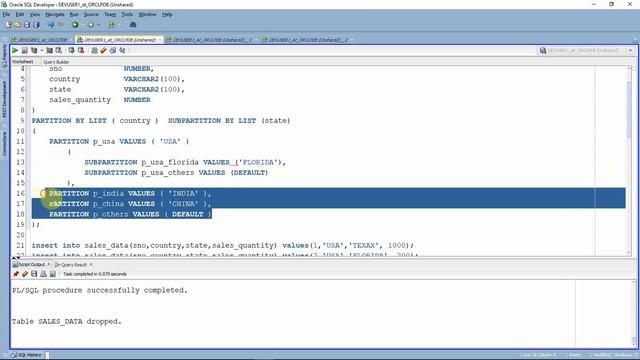
Task: Select the Query Builder sub-tab
Action: (x=56, y=62)
